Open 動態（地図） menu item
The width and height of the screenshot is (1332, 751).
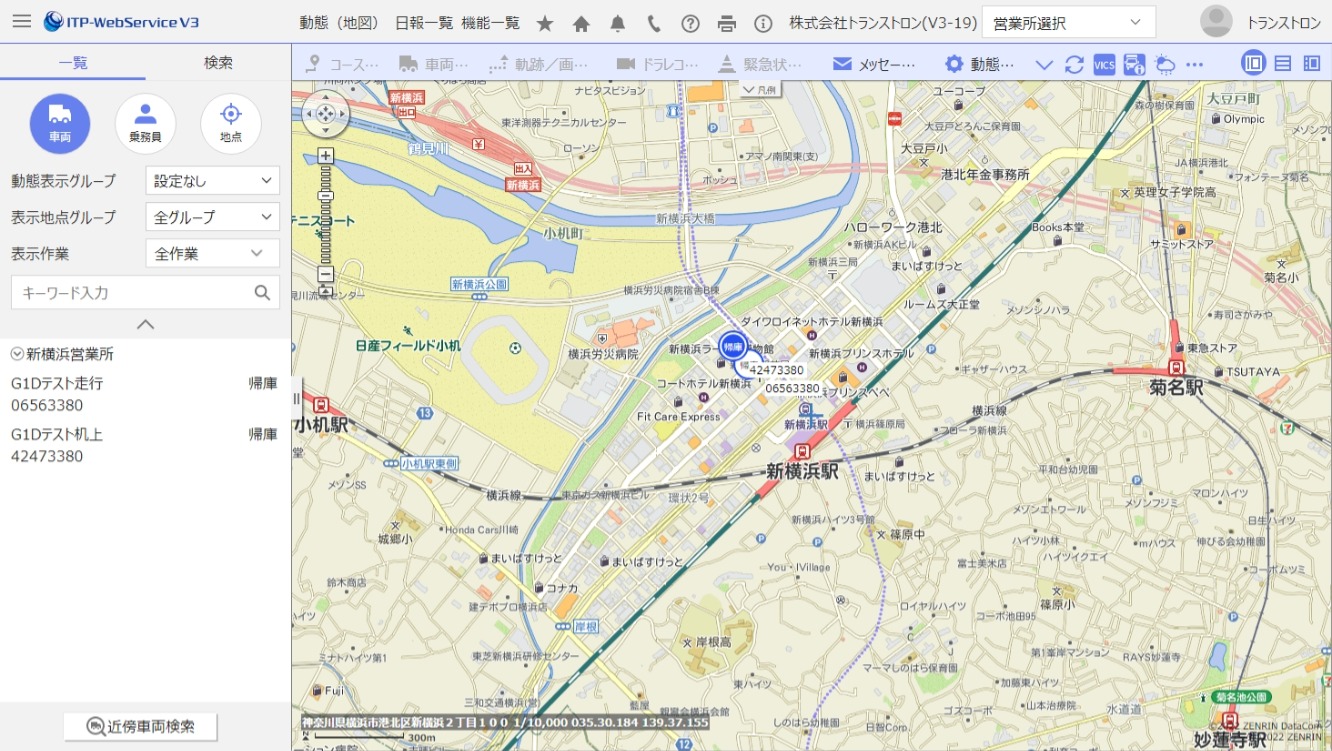(x=340, y=23)
